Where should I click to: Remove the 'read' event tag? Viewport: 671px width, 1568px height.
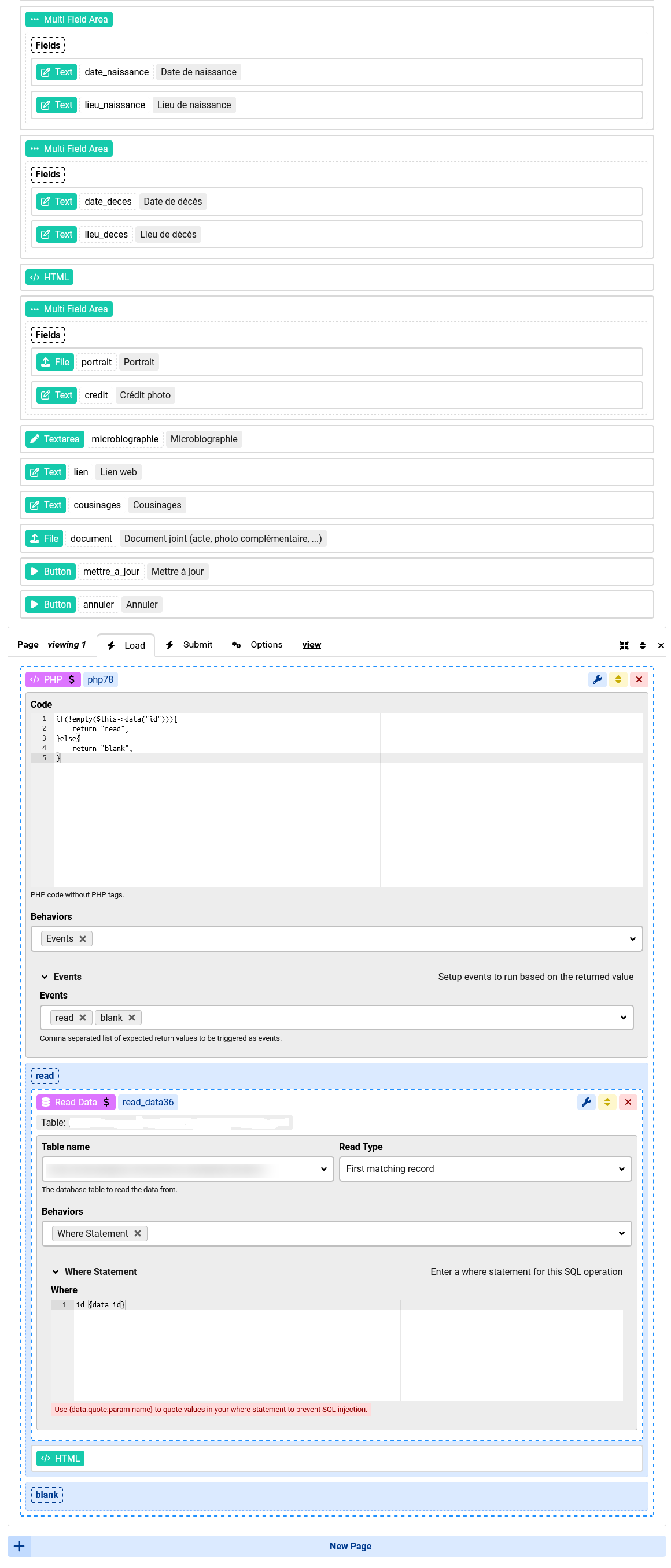83,1018
